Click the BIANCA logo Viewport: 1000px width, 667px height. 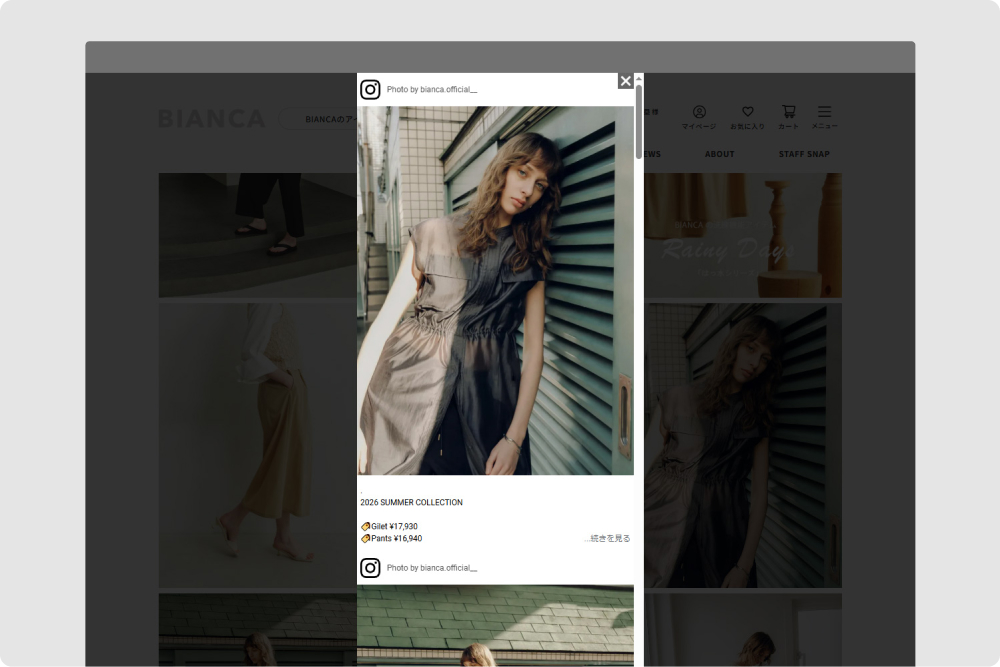212,119
